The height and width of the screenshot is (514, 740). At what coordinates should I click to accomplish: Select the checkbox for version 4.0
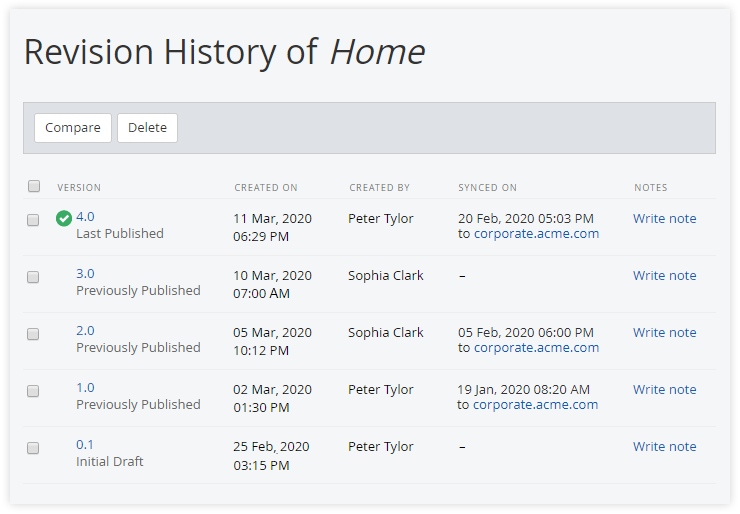click(x=33, y=220)
